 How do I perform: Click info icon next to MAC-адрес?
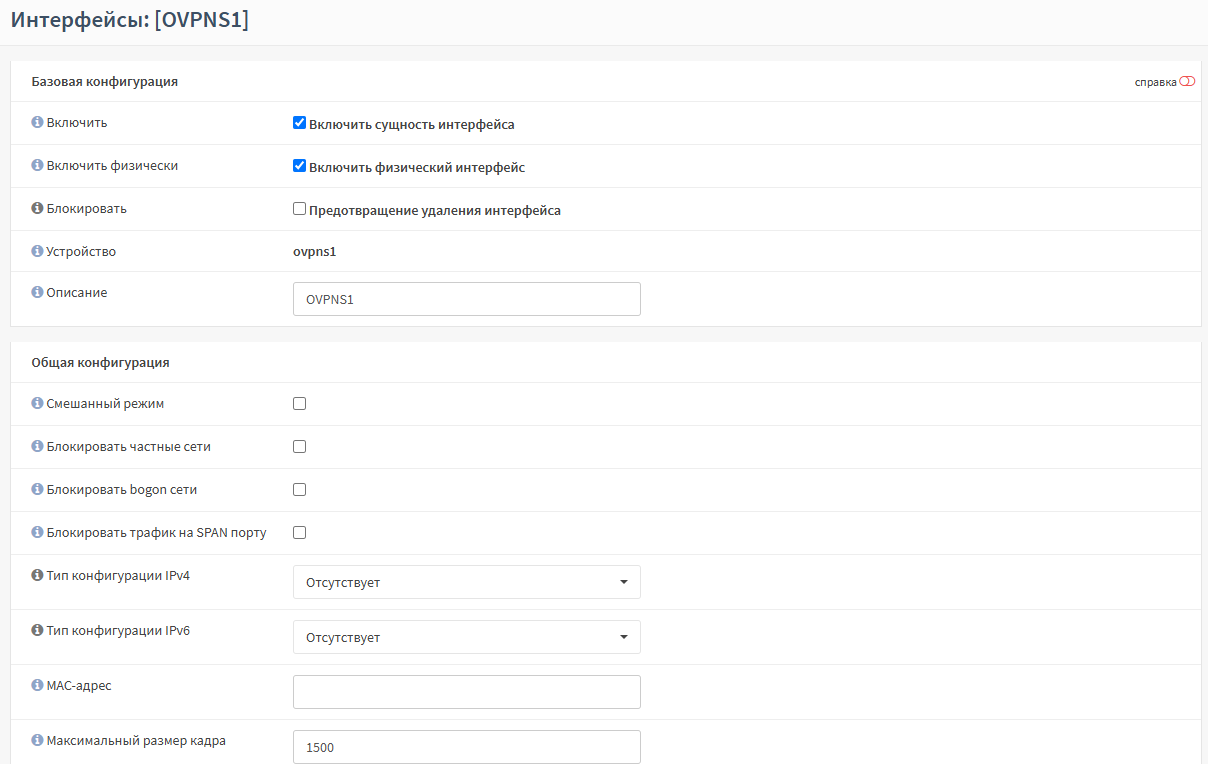[37, 685]
